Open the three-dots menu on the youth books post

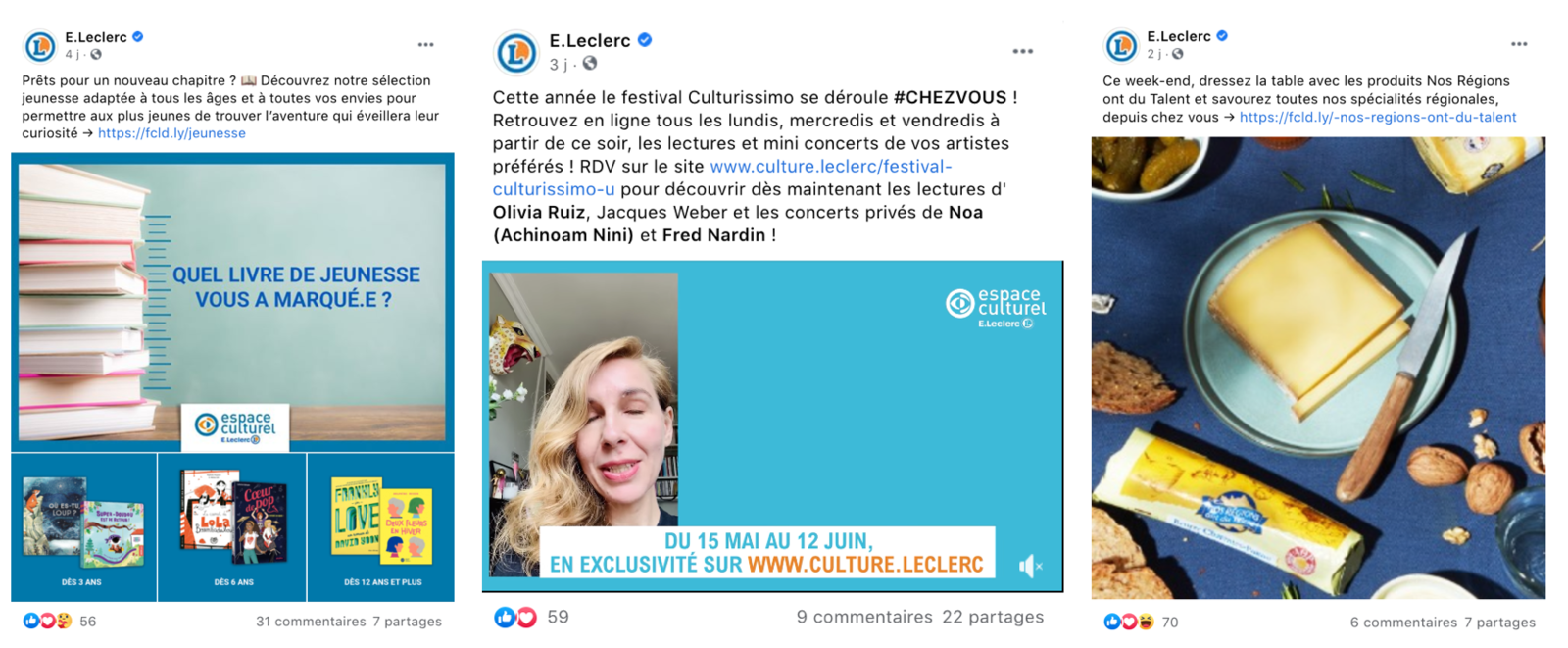click(425, 45)
